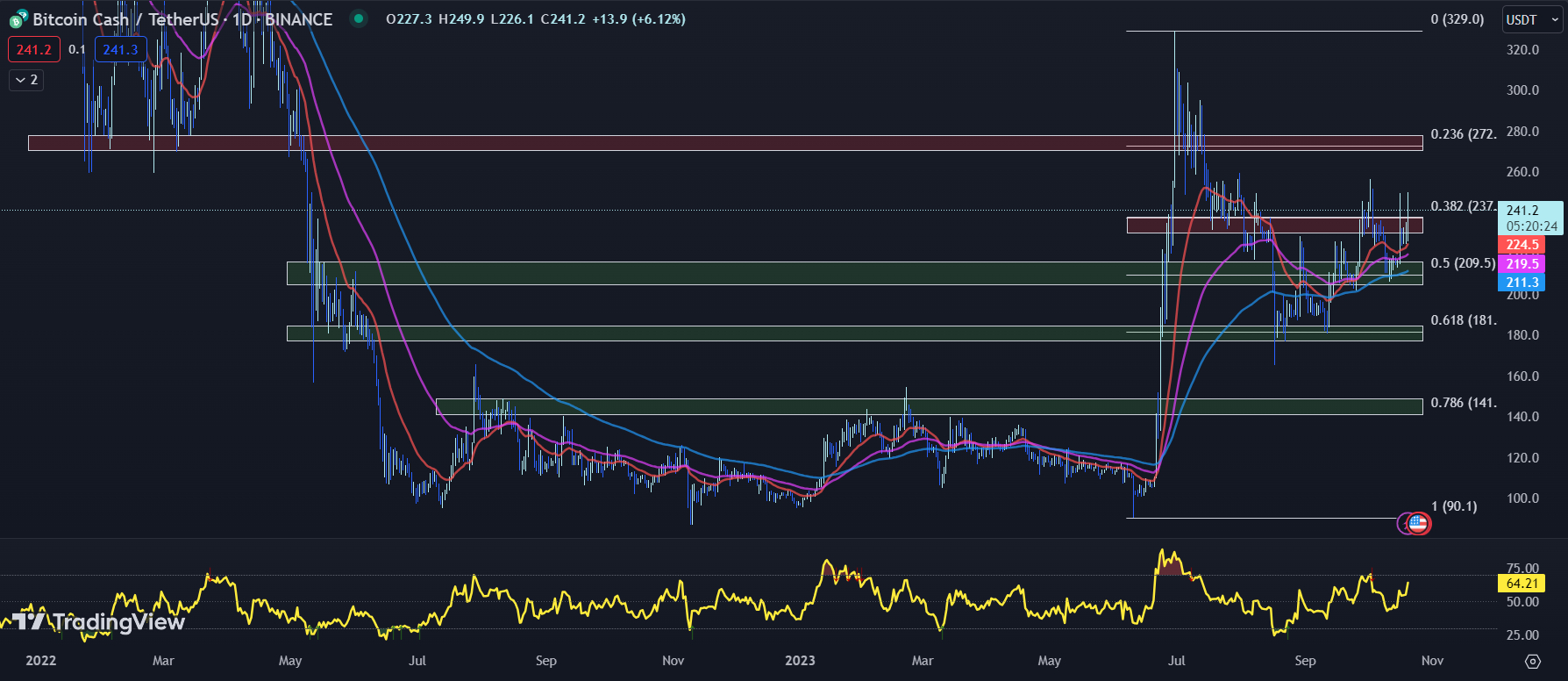The height and width of the screenshot is (681, 1568).
Task: Click the TradingView logo
Action: 99,622
